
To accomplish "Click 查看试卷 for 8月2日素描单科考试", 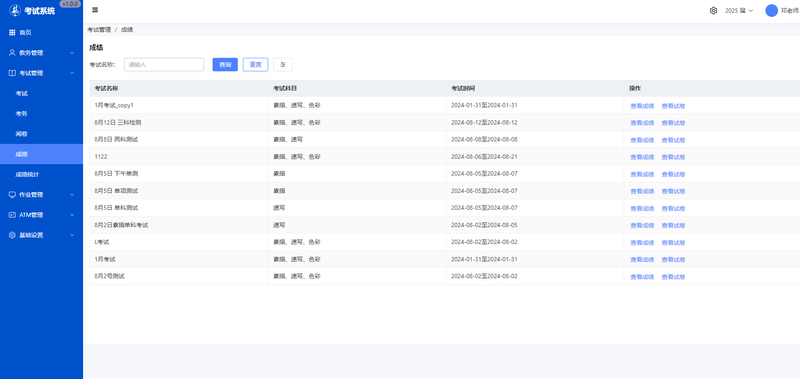I will point(673,225).
